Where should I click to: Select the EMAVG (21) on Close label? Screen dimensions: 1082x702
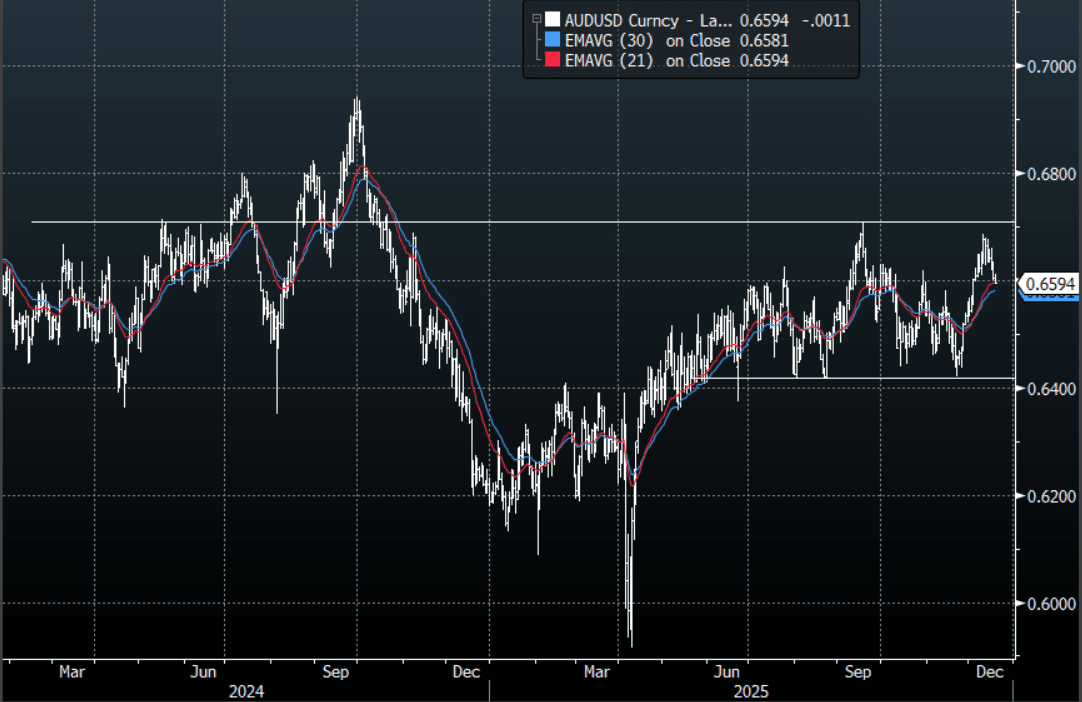pos(648,61)
